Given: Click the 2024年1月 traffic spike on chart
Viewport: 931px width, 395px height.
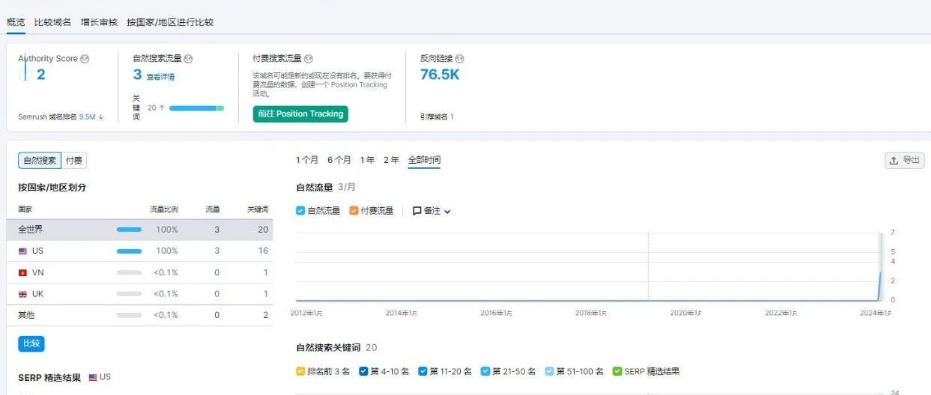Looking at the screenshot, I should coord(881,285).
